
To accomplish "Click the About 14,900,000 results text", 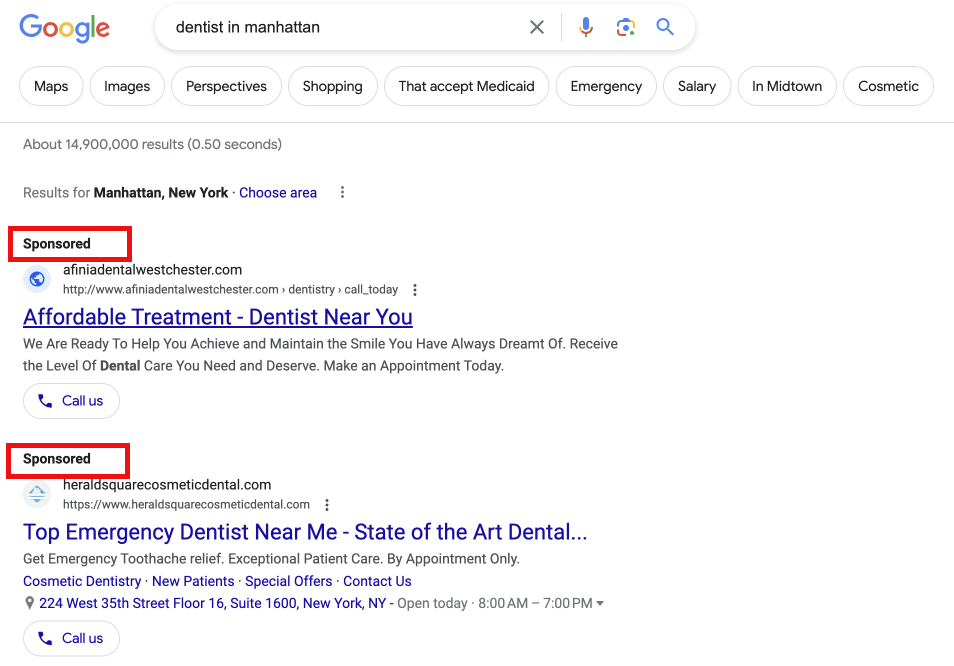I will point(153,144).
